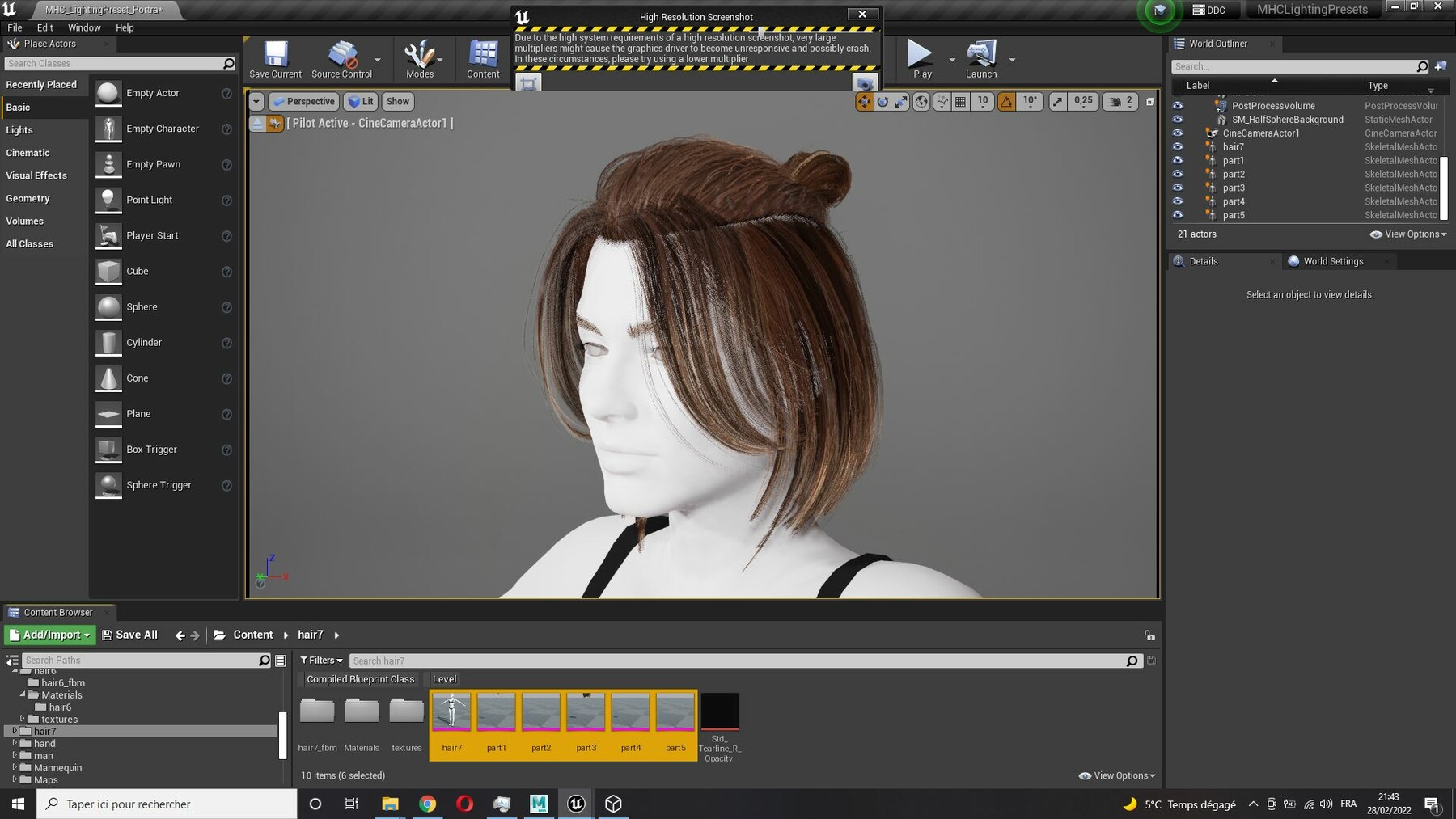Screen dimensions: 1456x819
Task: Toggle scale snapping arrow icon
Action: (1057, 101)
